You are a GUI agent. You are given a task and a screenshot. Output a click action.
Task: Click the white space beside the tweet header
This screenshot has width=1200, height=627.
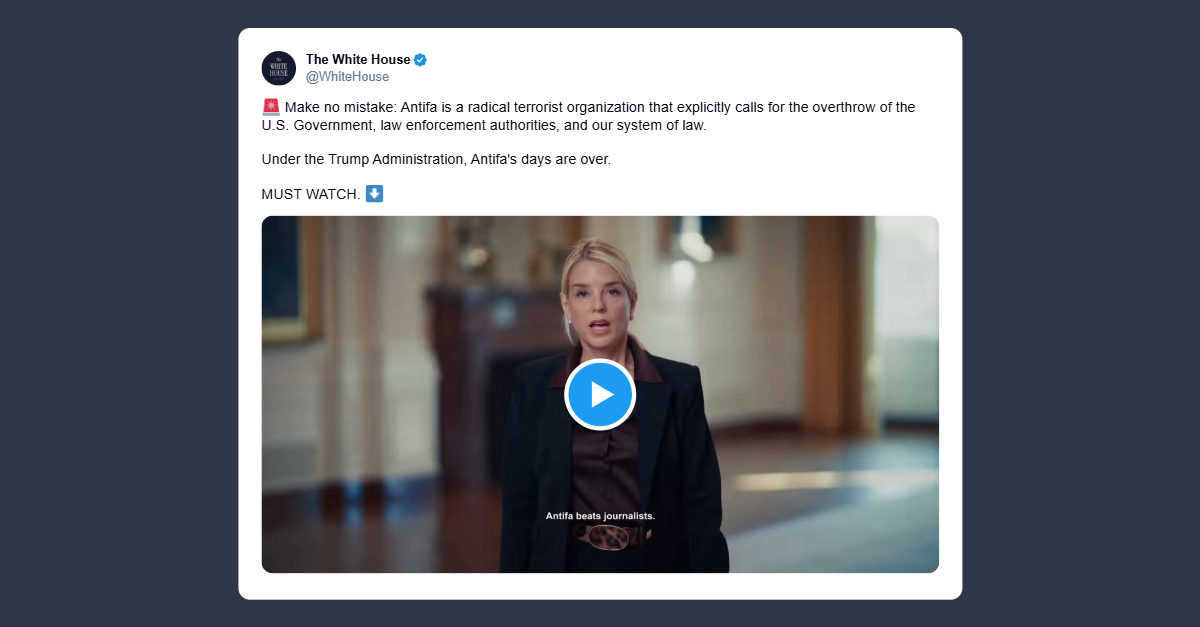pyautogui.click(x=700, y=68)
